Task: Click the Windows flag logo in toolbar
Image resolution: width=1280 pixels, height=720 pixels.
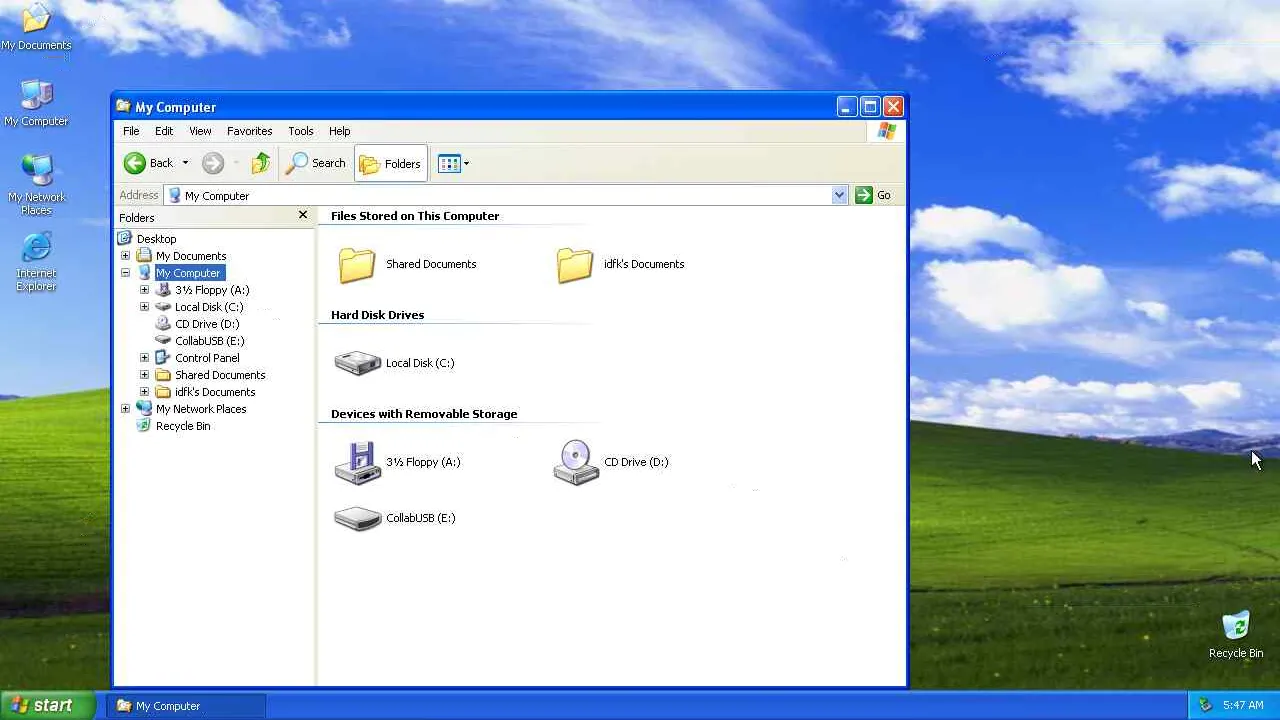Action: [x=886, y=131]
